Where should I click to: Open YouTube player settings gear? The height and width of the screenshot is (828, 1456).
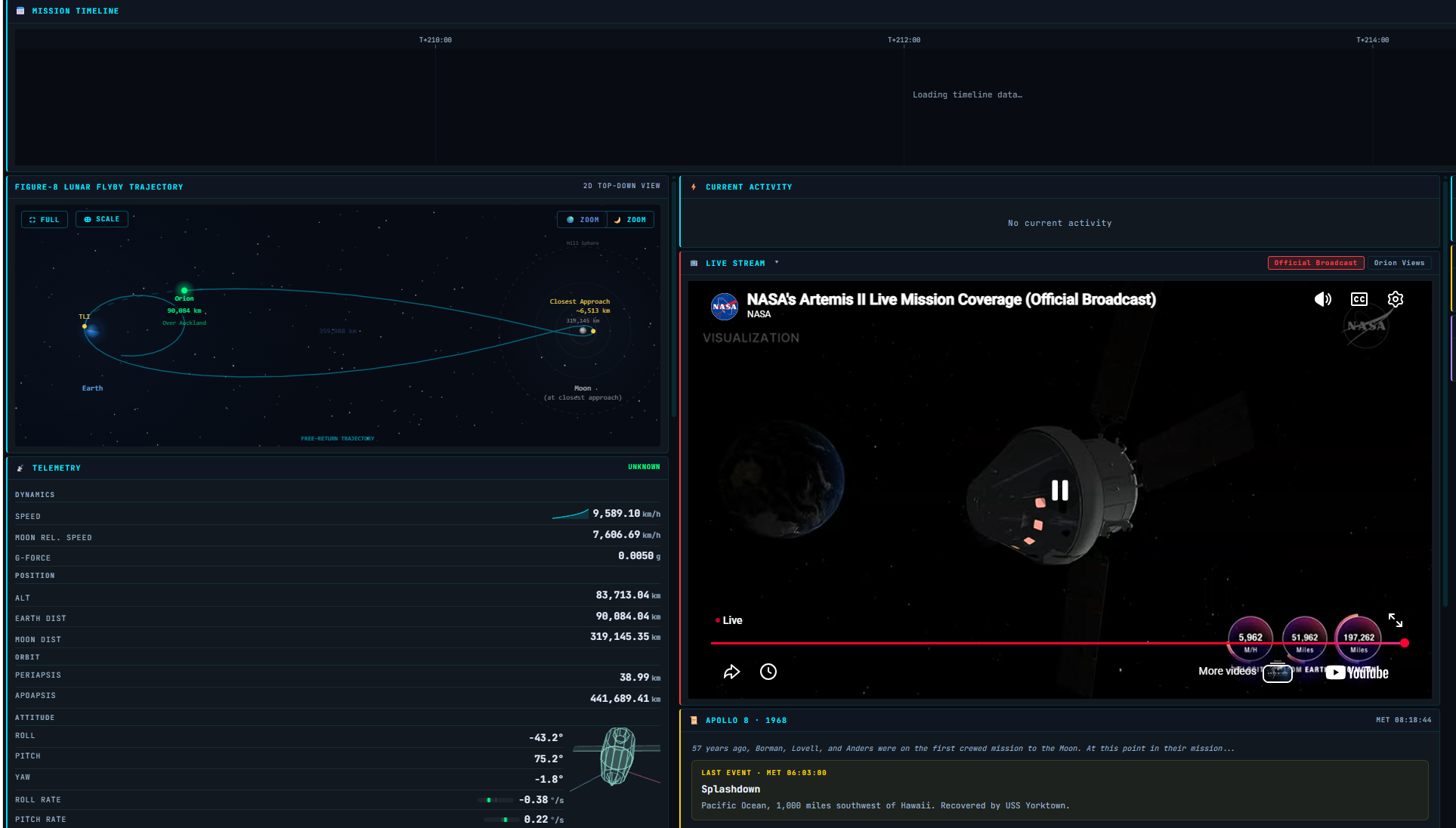click(1395, 299)
